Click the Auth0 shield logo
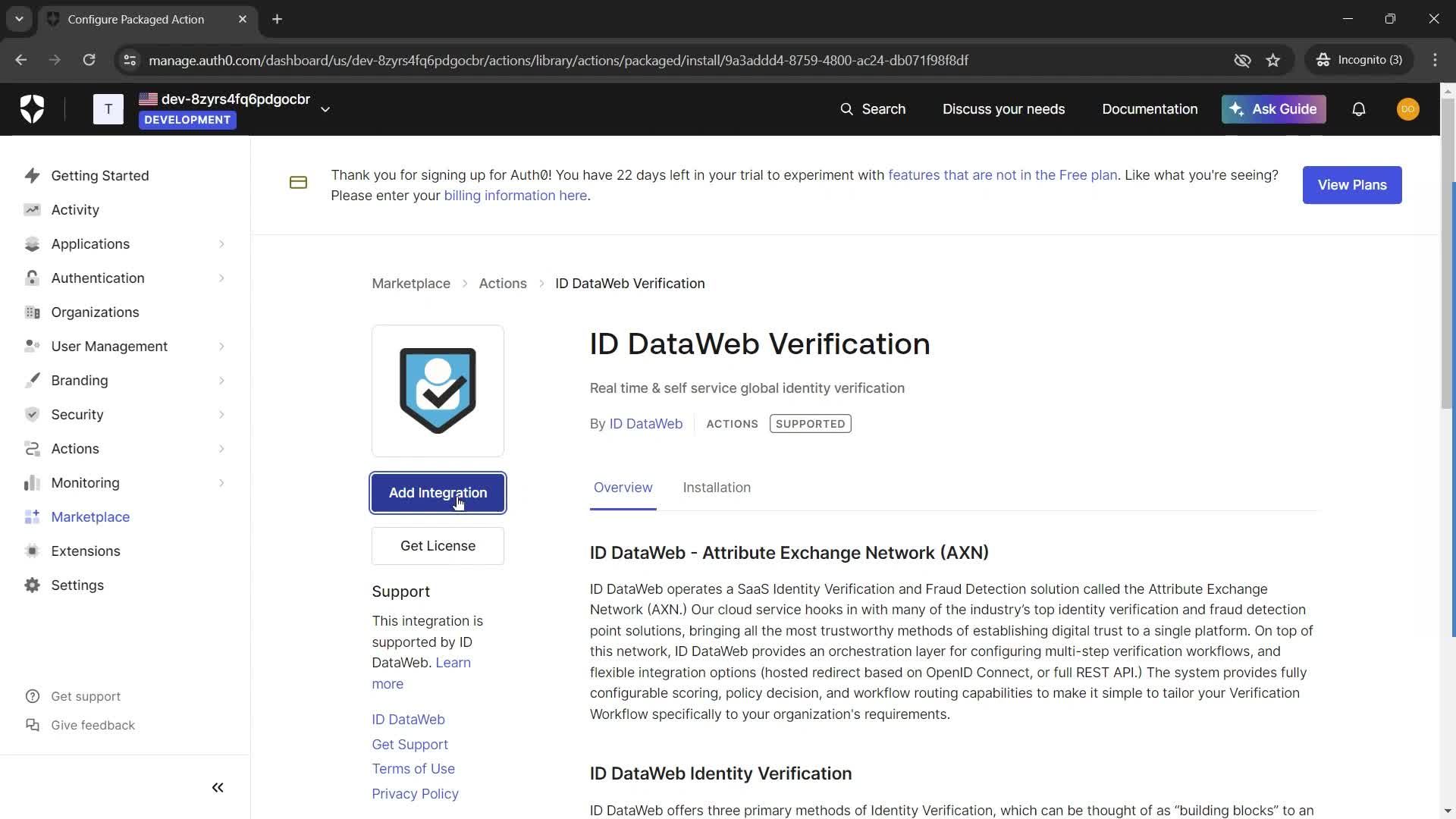This screenshot has width=1456, height=819. click(32, 109)
